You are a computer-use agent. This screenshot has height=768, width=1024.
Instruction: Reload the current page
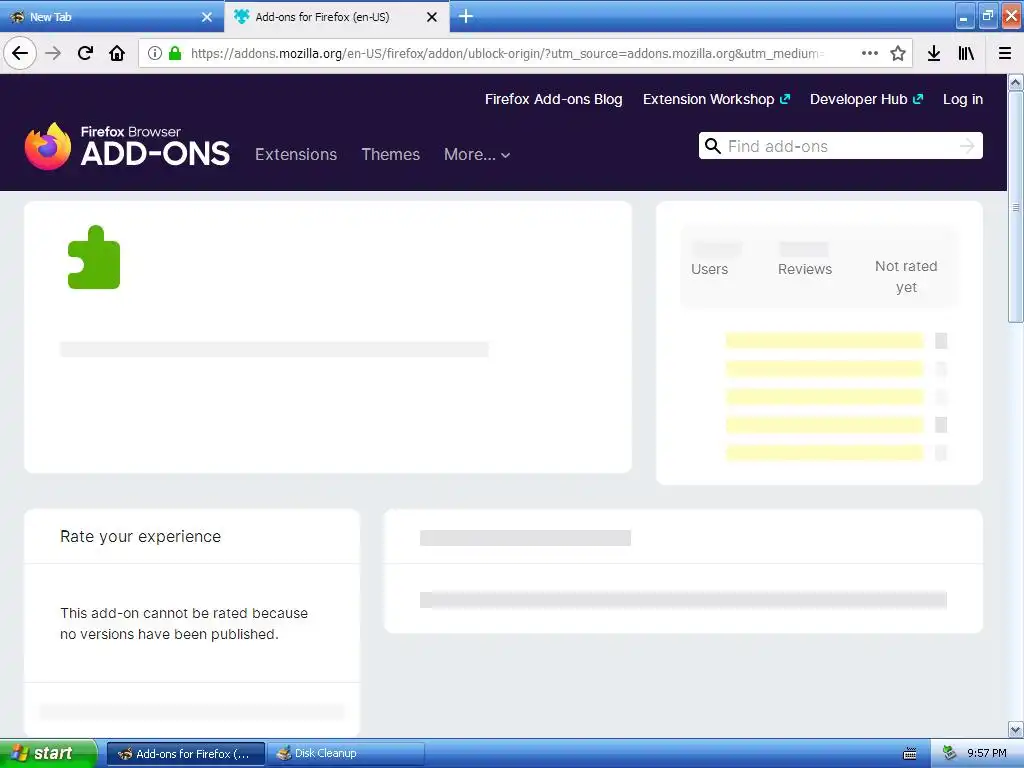[85, 53]
